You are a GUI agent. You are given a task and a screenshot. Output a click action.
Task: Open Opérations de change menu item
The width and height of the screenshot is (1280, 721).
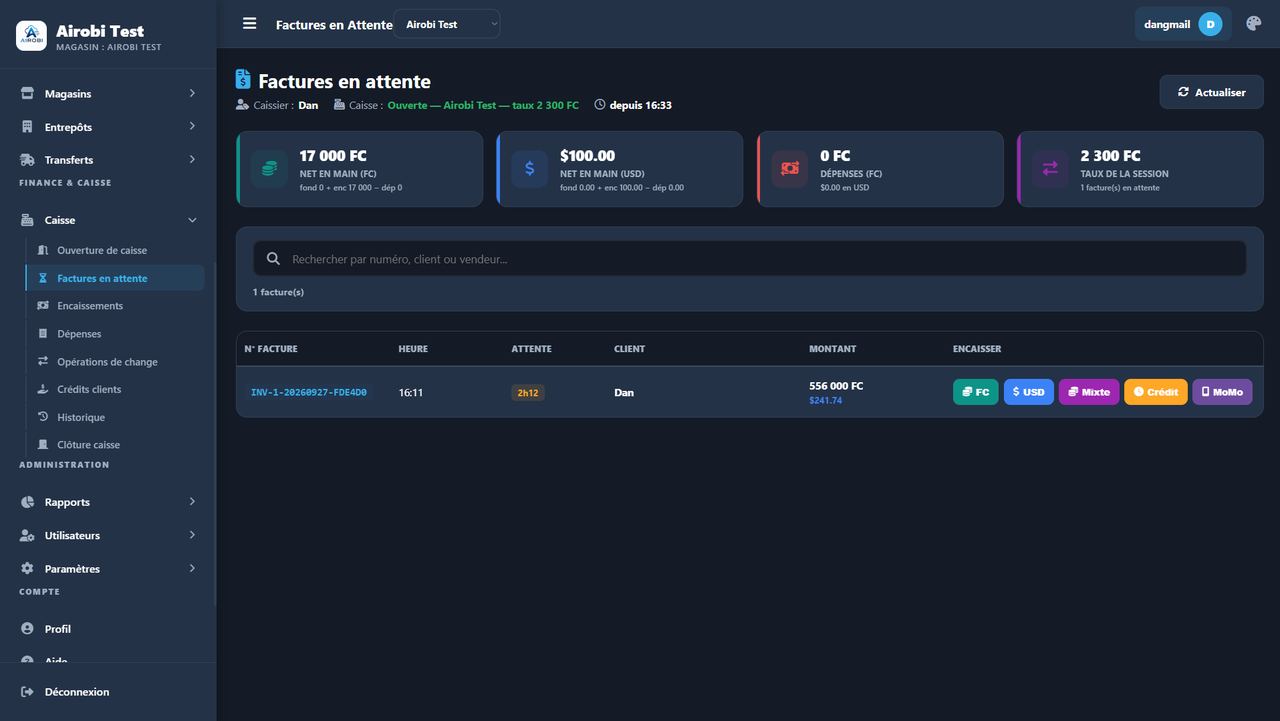pos(115,362)
